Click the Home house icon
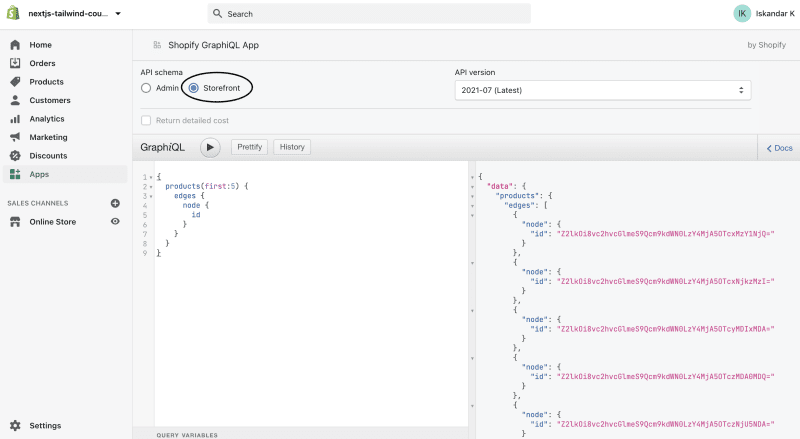800x439 pixels. [x=15, y=45]
